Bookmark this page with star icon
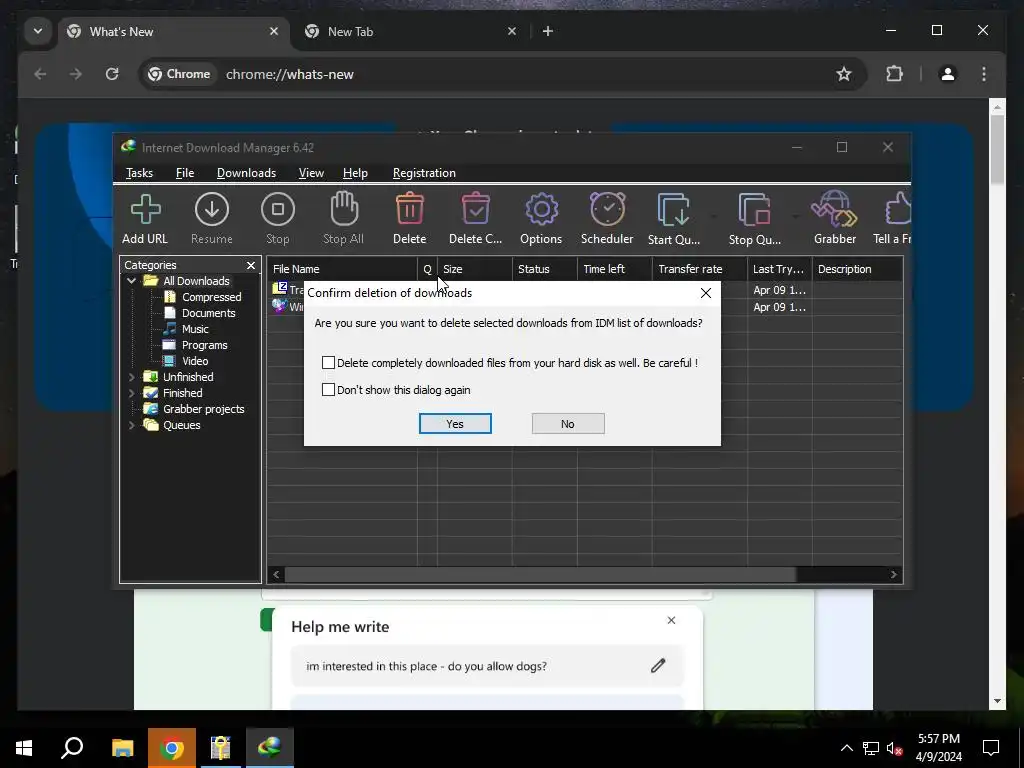 tap(844, 74)
